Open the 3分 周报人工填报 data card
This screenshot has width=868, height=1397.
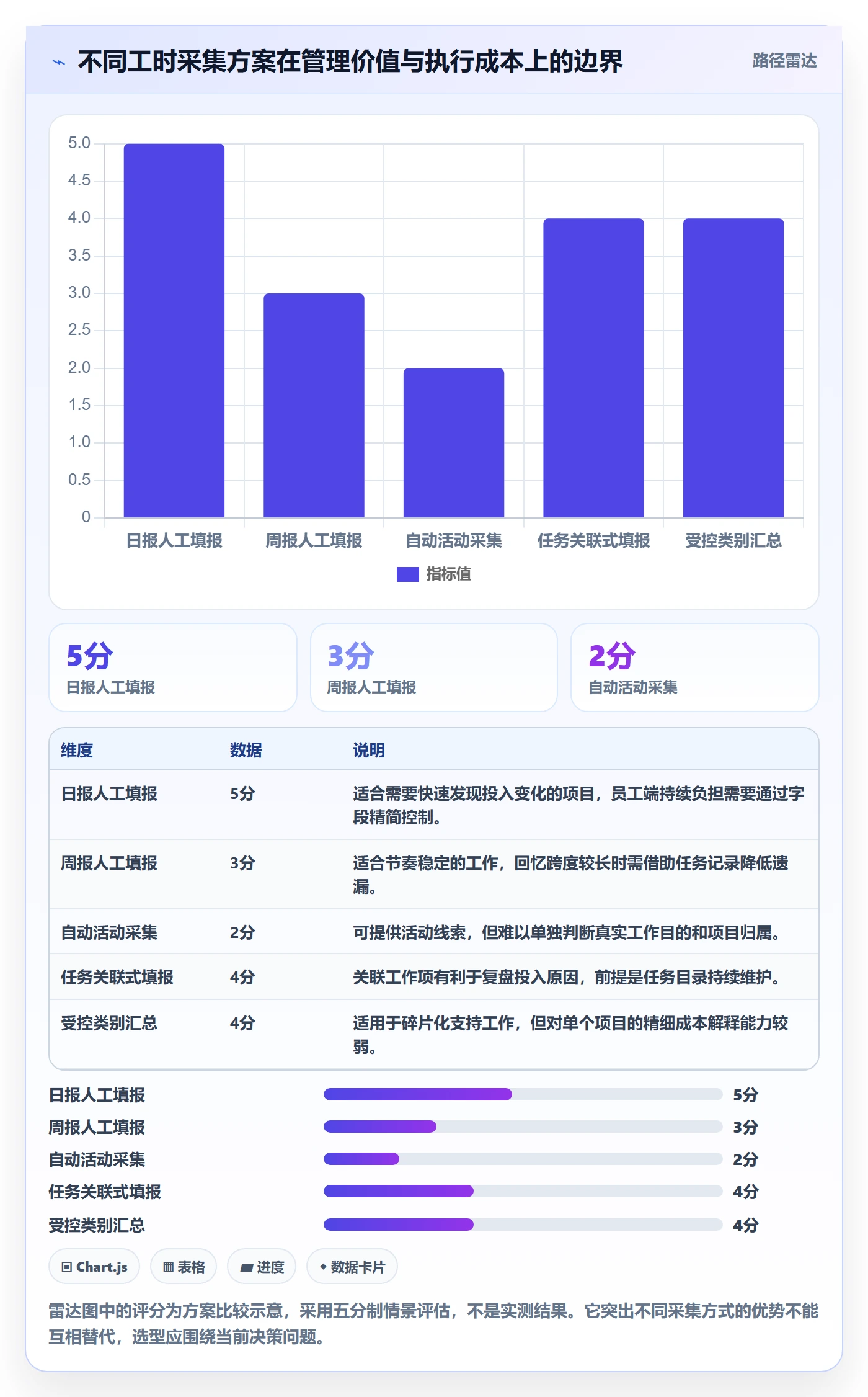434,667
